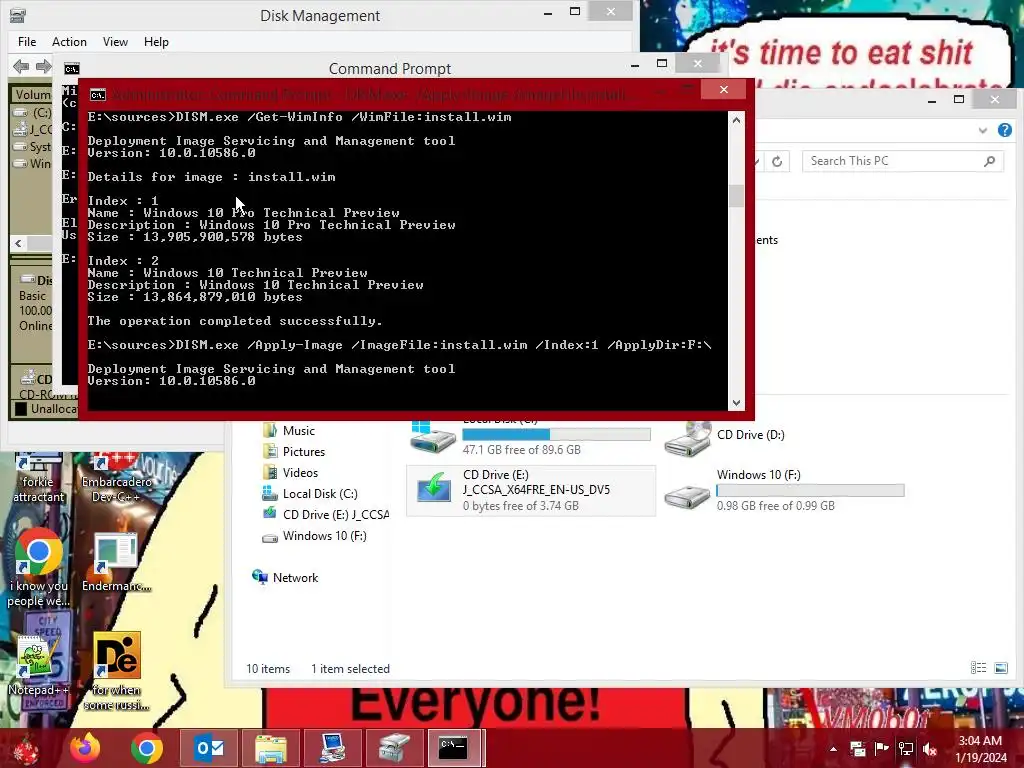Open the View menu in Disk Management
This screenshot has height=768, width=1024.
pyautogui.click(x=115, y=42)
